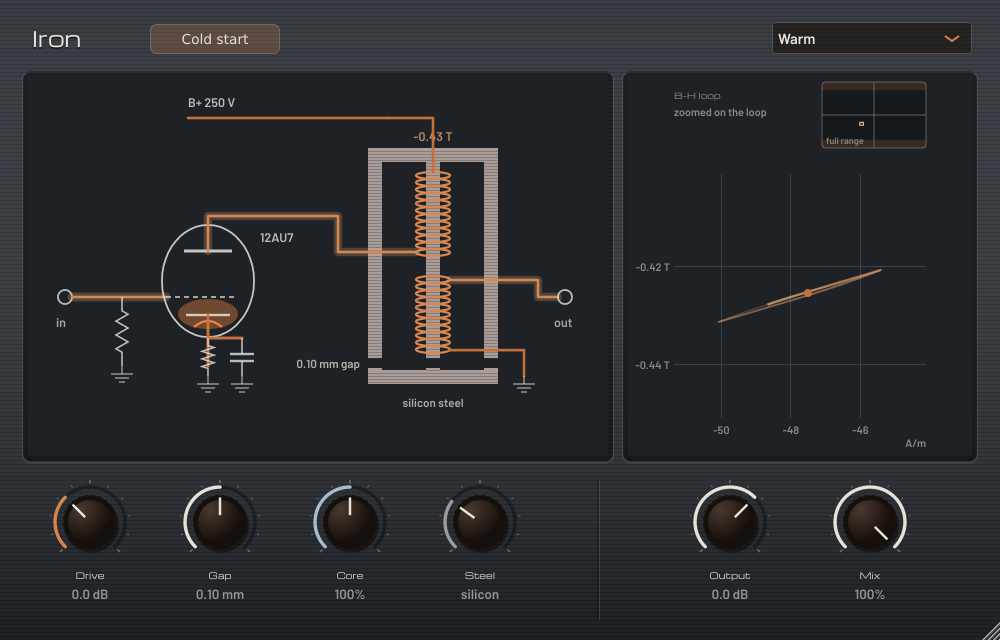Click the 0.10 mm gap label
Screen dimensions: 1000x640
pyautogui.click(x=328, y=364)
